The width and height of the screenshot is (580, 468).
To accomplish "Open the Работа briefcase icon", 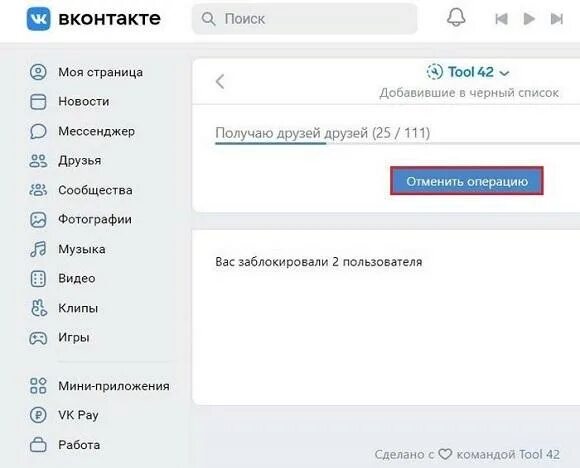I will 38,444.
